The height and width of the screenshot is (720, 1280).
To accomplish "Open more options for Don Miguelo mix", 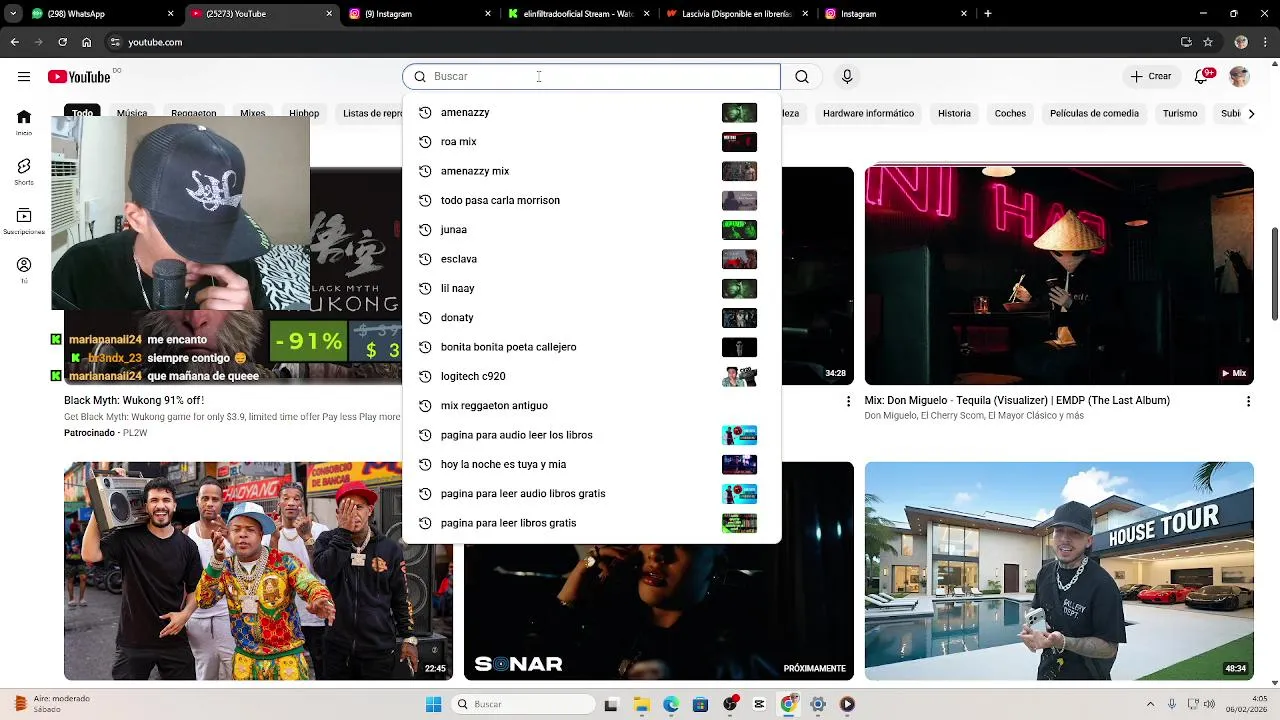I will [1247, 401].
